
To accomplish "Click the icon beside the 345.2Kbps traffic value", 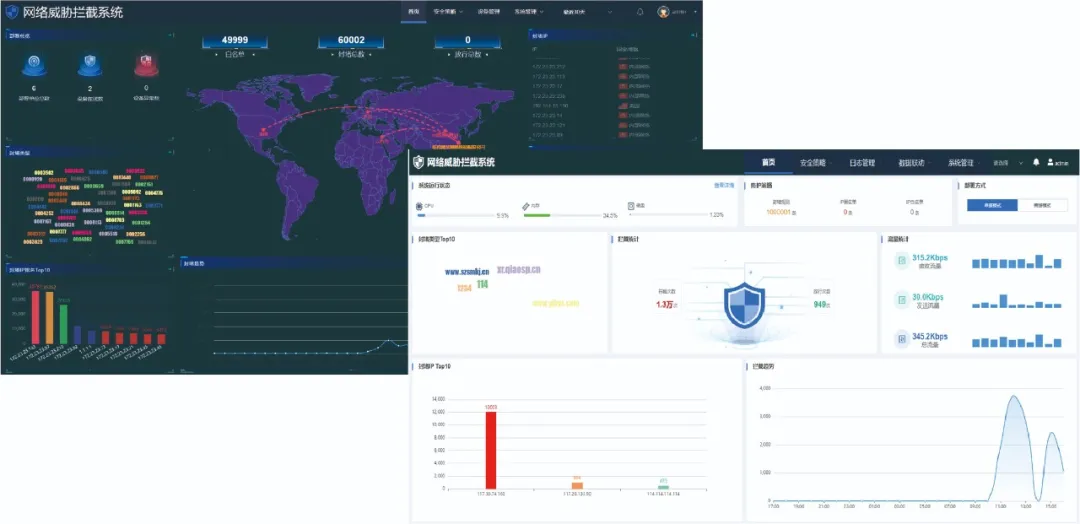I will [901, 340].
